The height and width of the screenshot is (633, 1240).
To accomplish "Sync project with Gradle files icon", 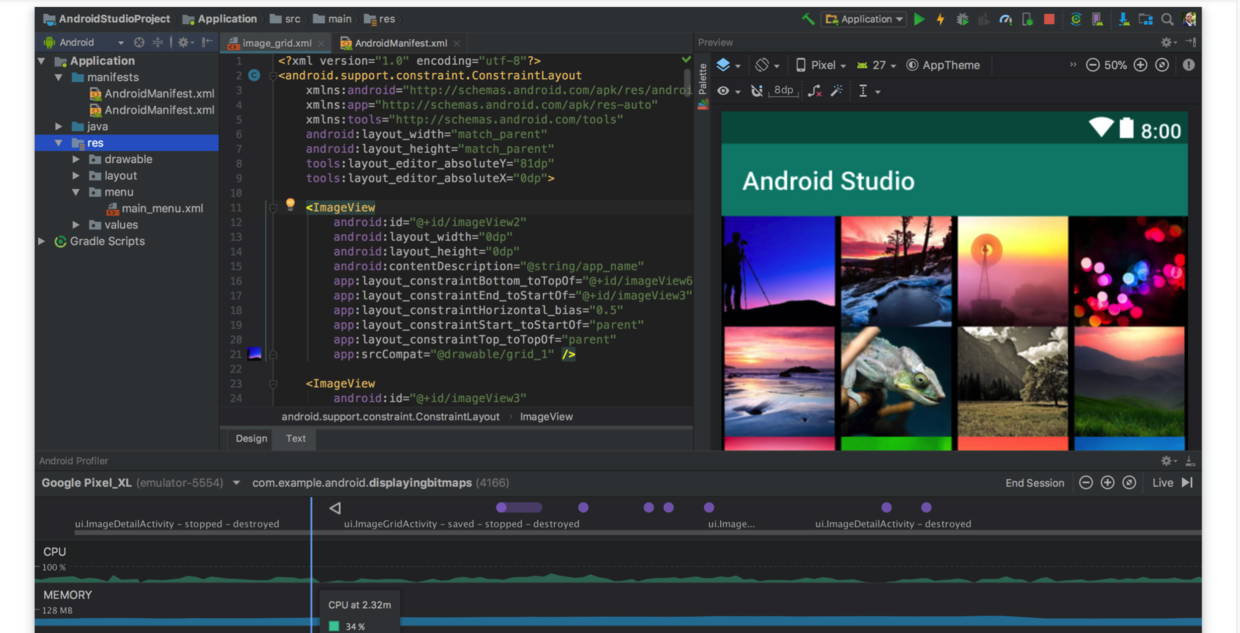I will [x=1078, y=18].
